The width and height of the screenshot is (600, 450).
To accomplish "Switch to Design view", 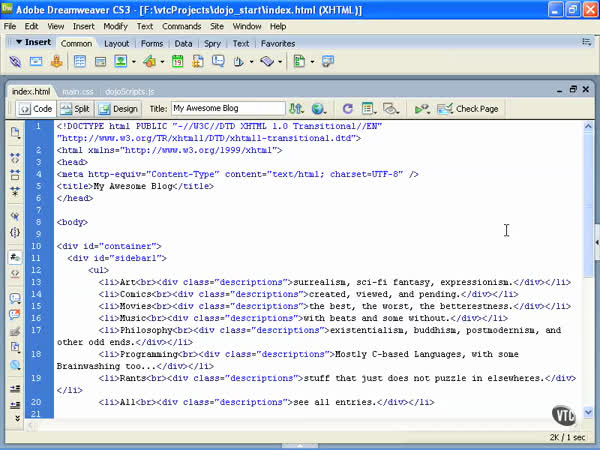I will click(118, 108).
